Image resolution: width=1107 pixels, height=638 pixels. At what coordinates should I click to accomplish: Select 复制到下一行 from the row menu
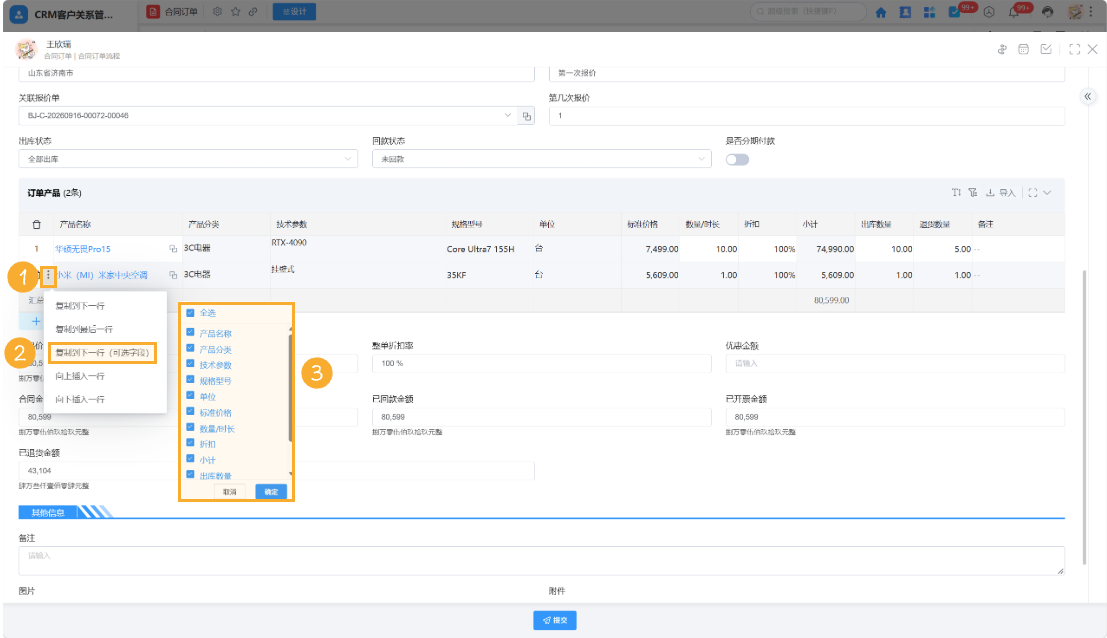80,306
